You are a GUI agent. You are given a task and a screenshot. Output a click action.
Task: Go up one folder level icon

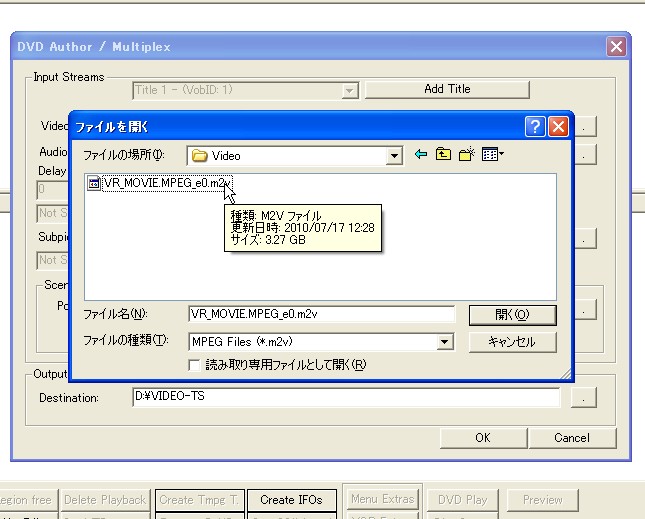tap(443, 155)
